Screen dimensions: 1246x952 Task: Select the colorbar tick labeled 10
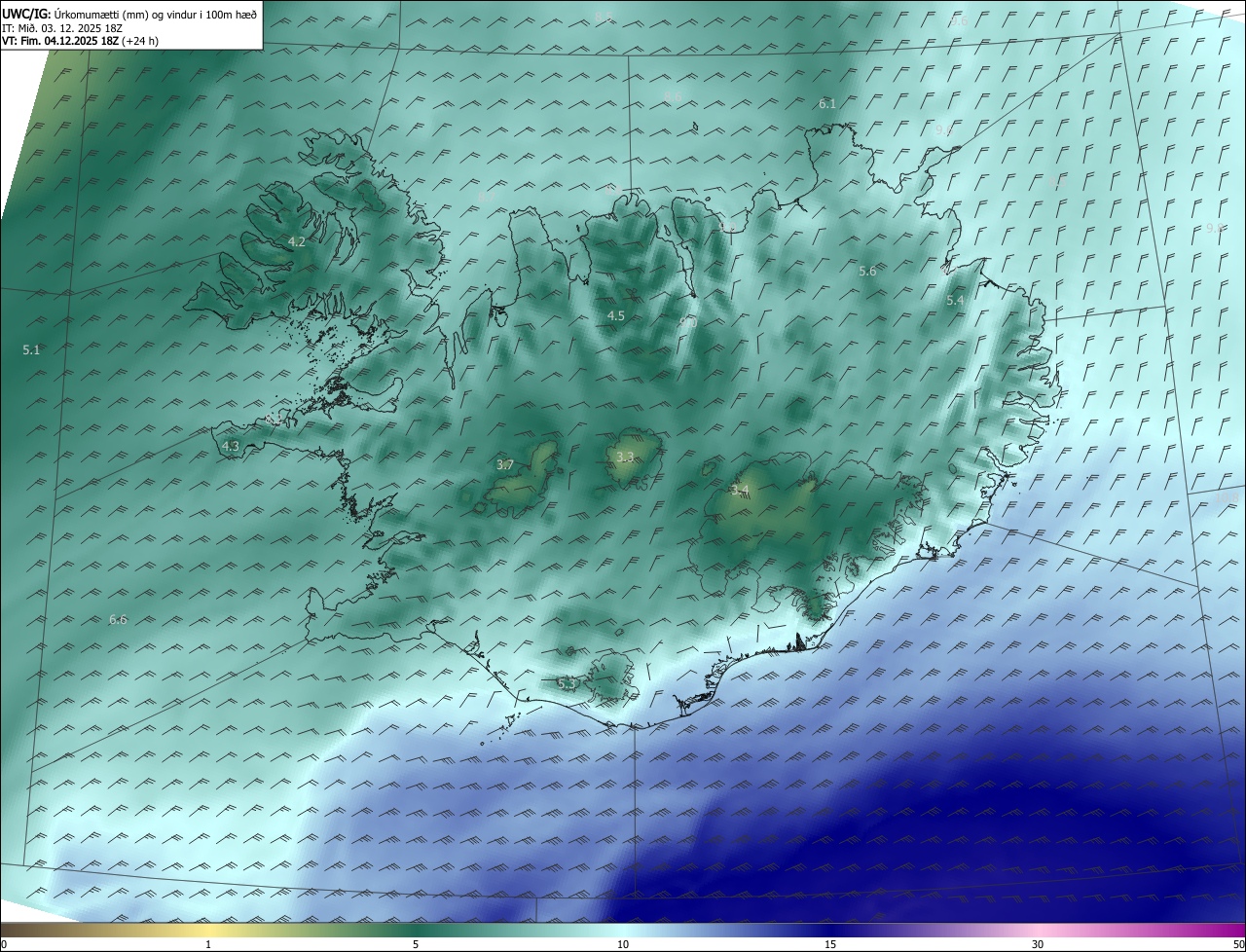tap(623, 944)
